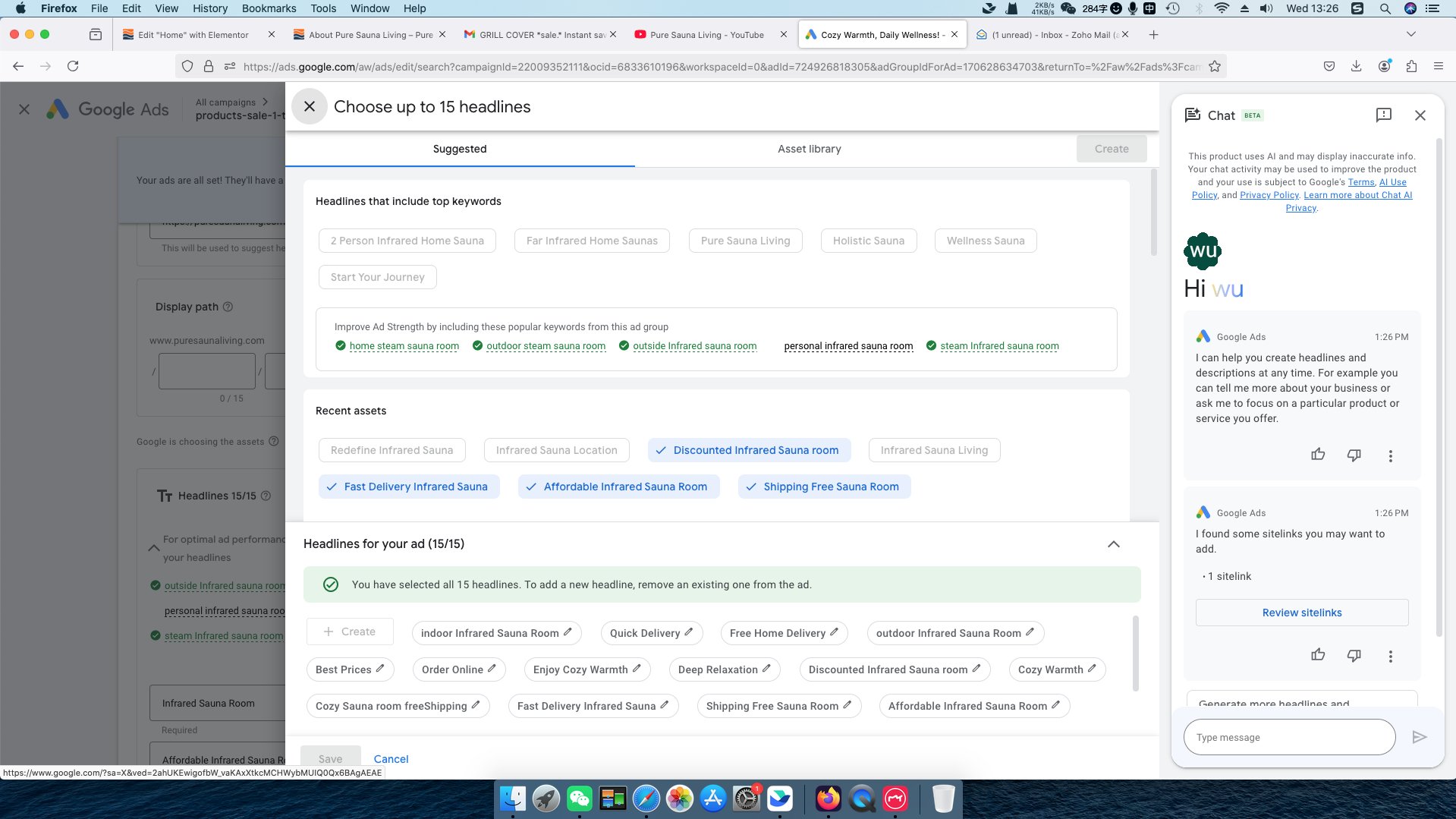The width and height of the screenshot is (1456, 819).
Task: Click the Cancel link
Action: coord(391,759)
